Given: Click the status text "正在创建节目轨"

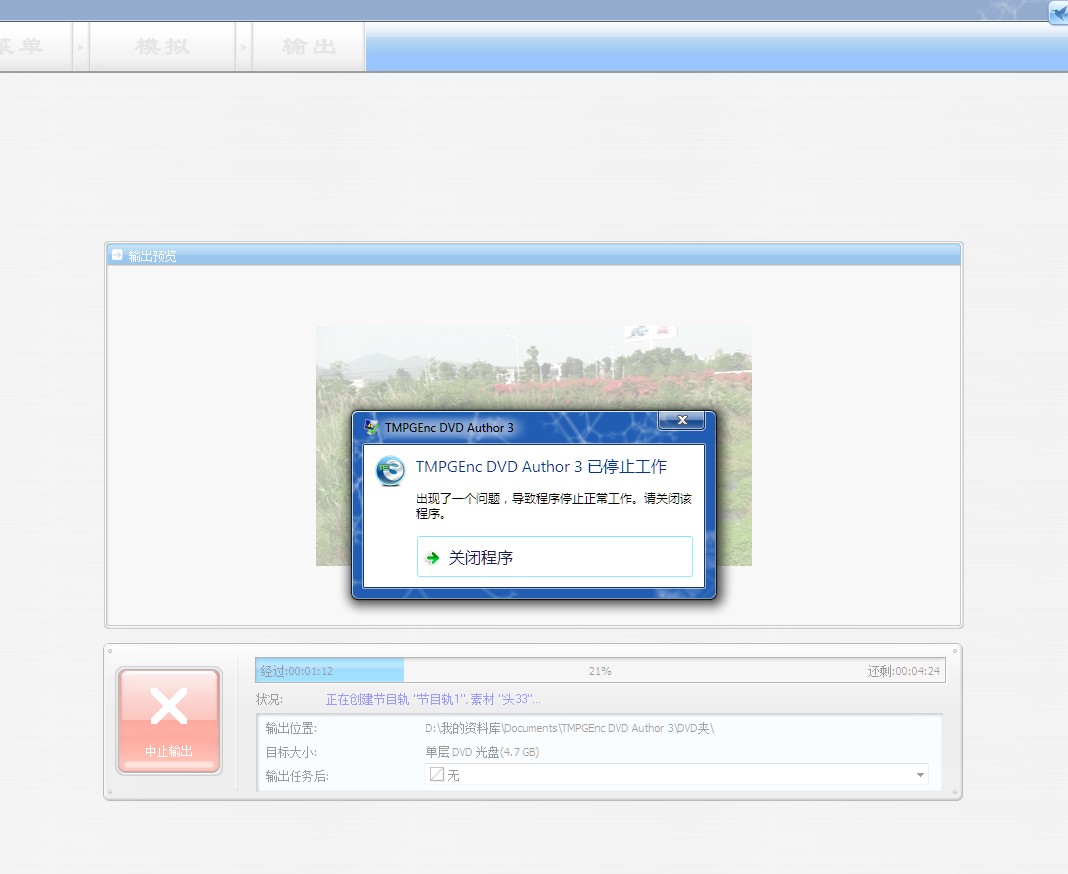Looking at the screenshot, I should click(367, 699).
